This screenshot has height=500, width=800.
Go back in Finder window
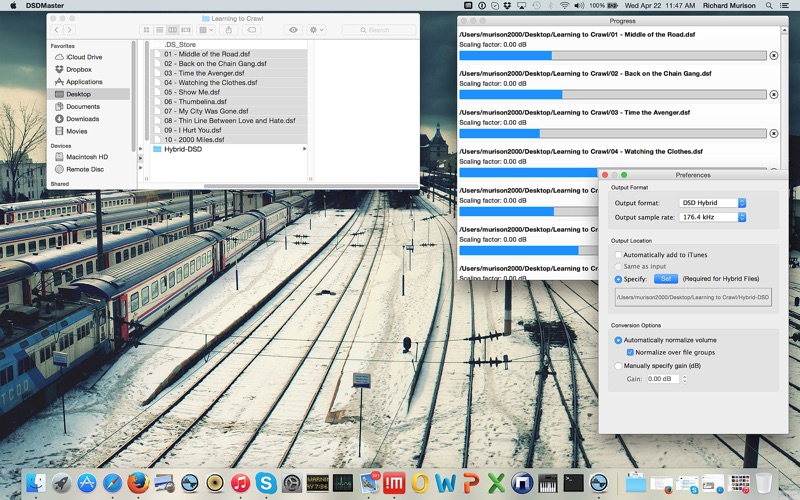pyautogui.click(x=57, y=30)
